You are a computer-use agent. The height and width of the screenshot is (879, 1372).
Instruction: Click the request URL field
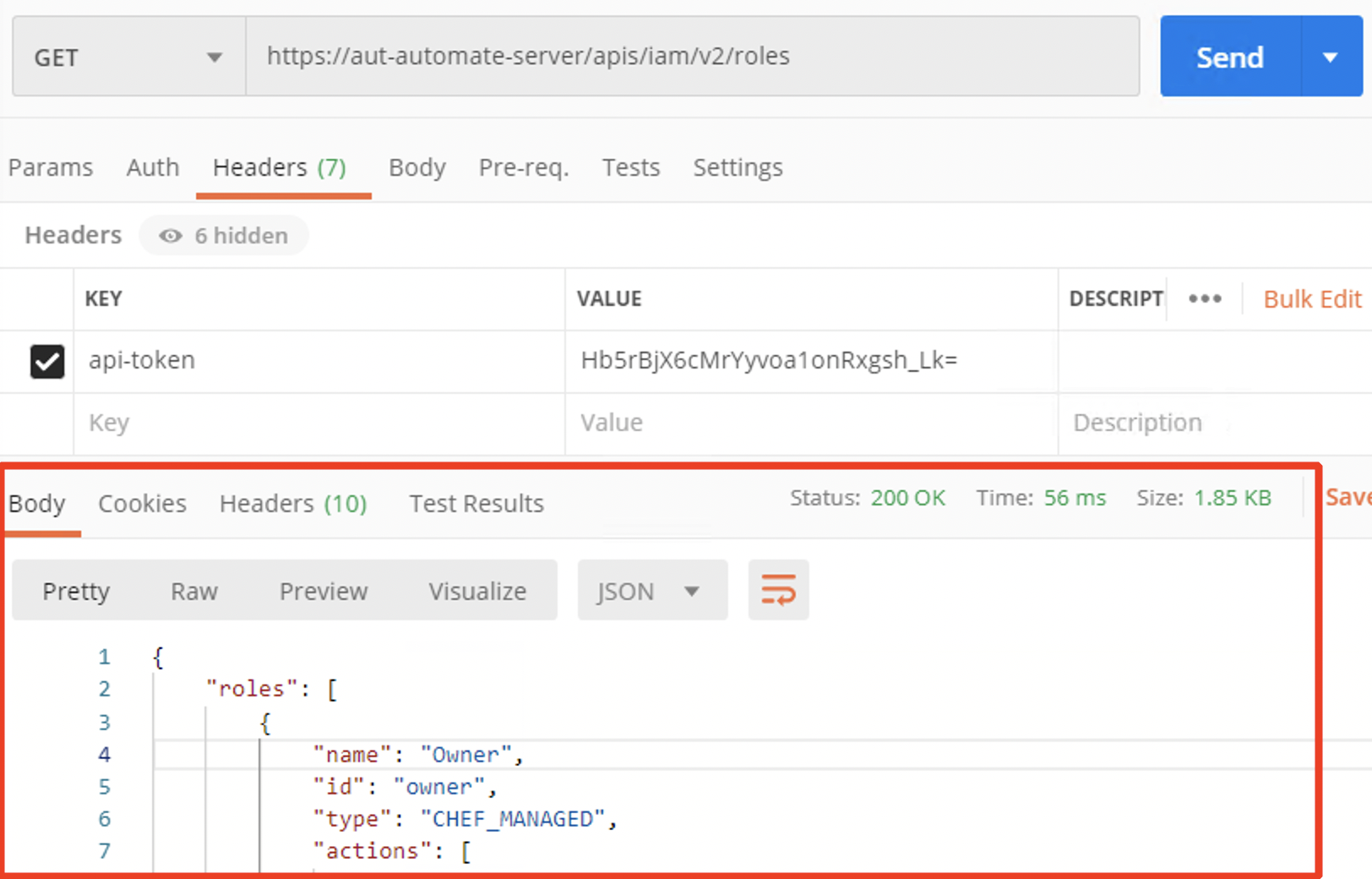(692, 57)
